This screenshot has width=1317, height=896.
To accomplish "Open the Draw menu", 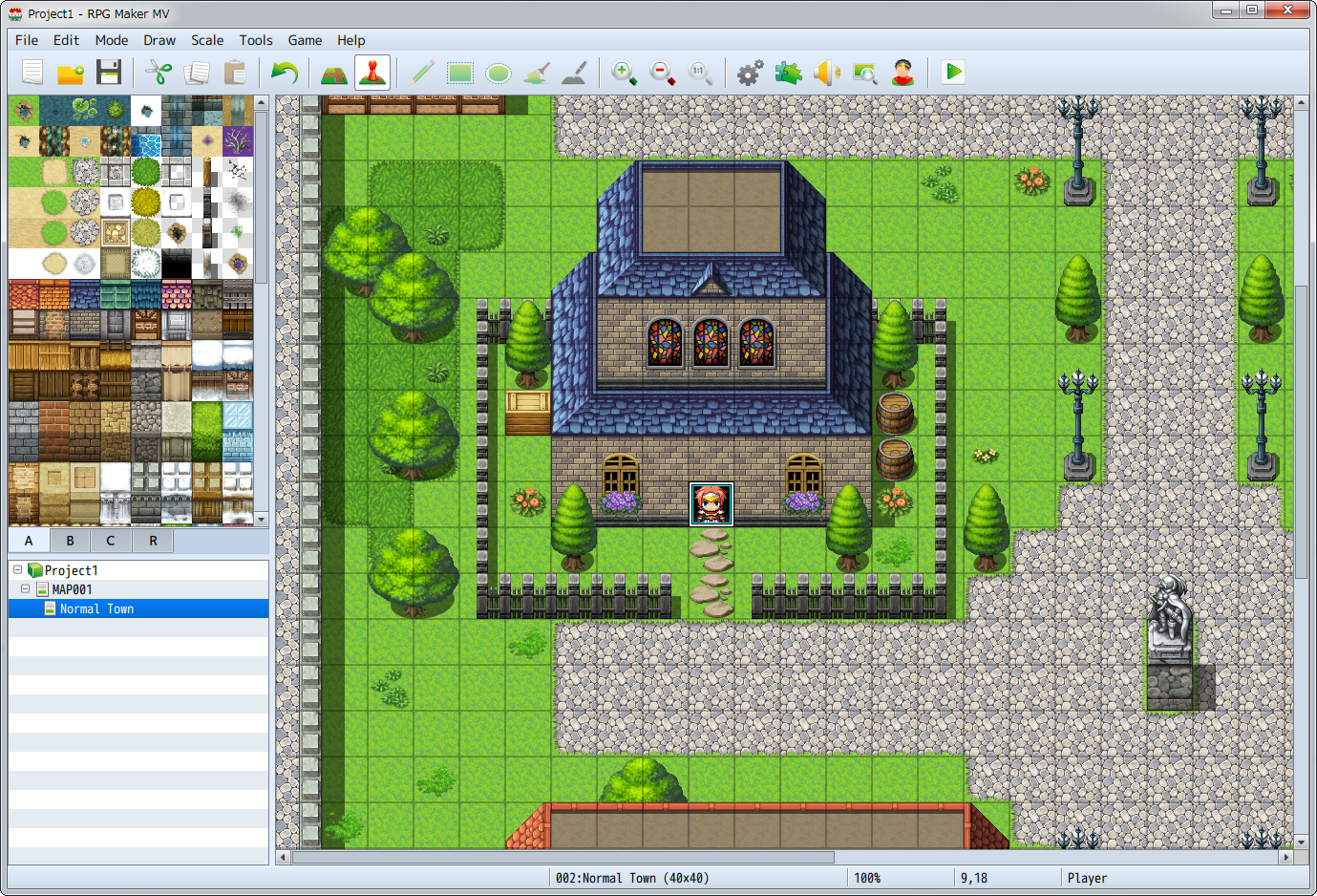I will (x=159, y=40).
